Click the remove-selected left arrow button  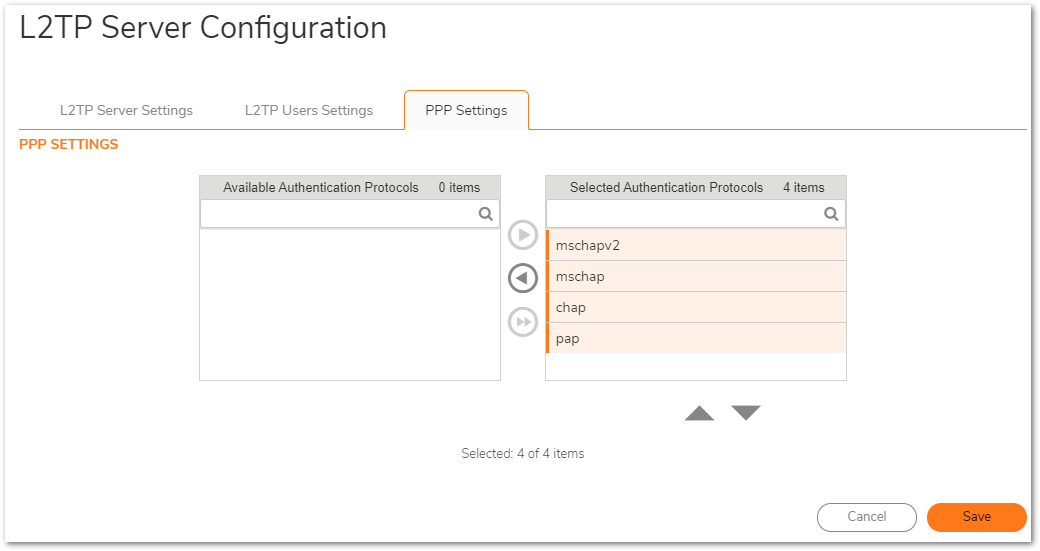(523, 278)
